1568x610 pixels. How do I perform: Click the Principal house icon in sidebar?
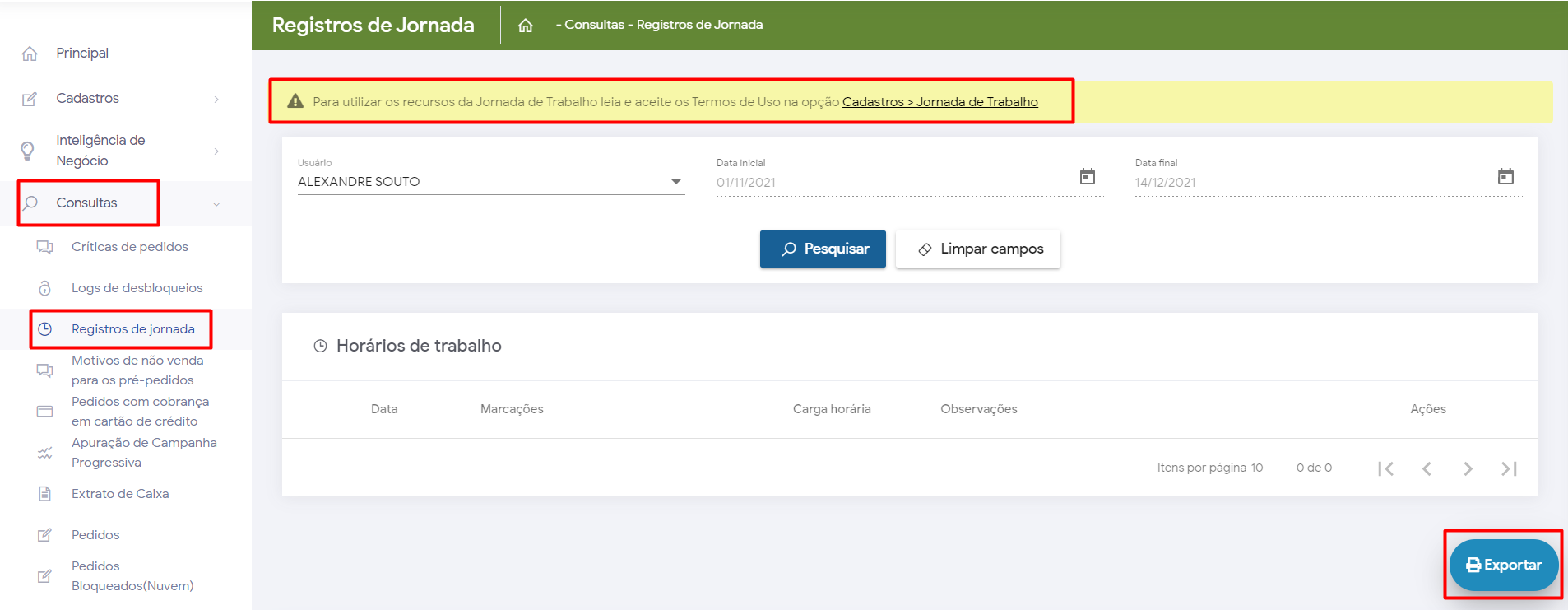30,54
